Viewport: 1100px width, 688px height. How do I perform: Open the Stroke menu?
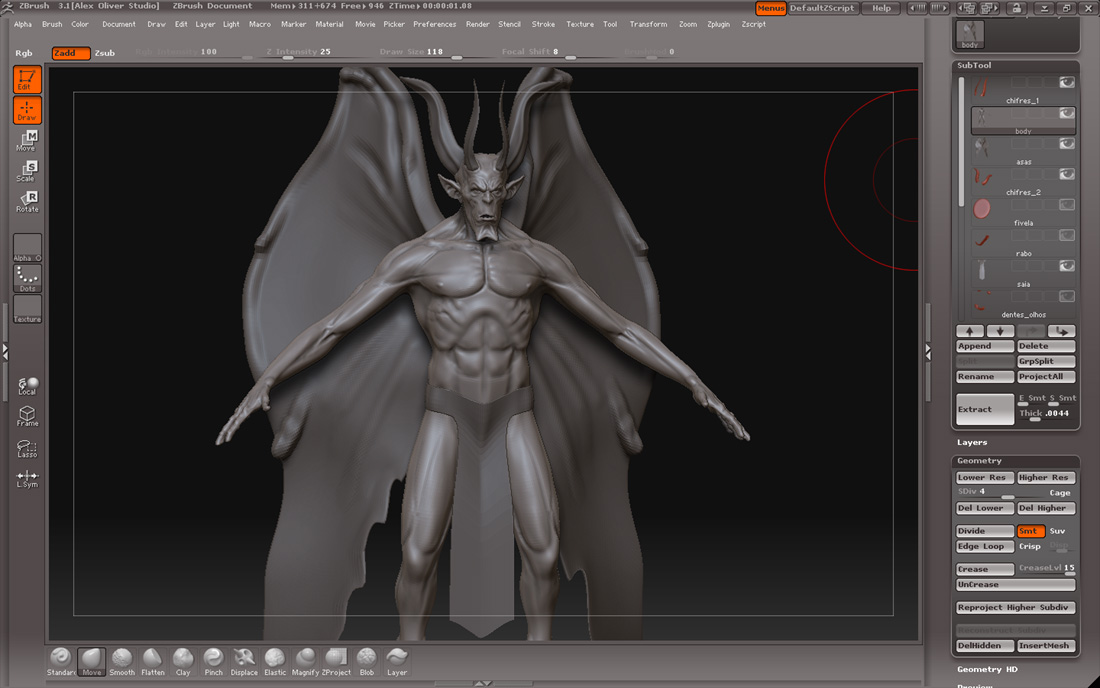[543, 24]
